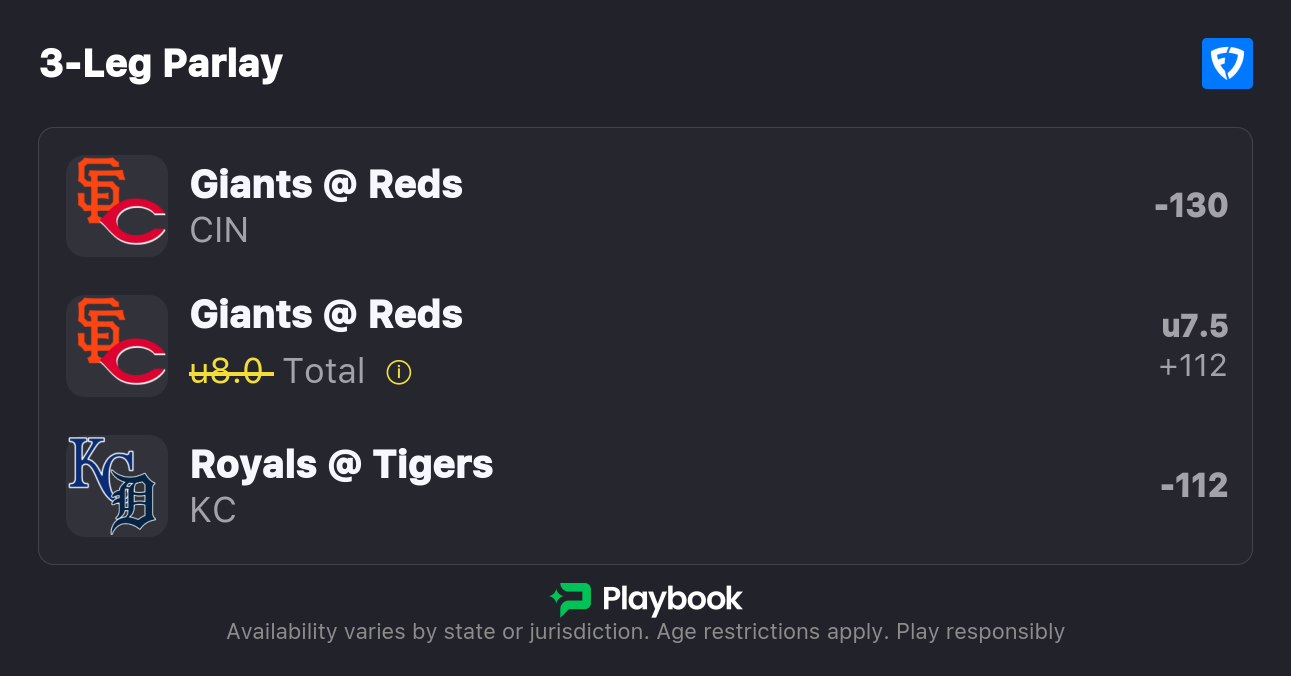Click the Royals and Tigers logo thumbnail
The width and height of the screenshot is (1291, 676).
point(117,486)
